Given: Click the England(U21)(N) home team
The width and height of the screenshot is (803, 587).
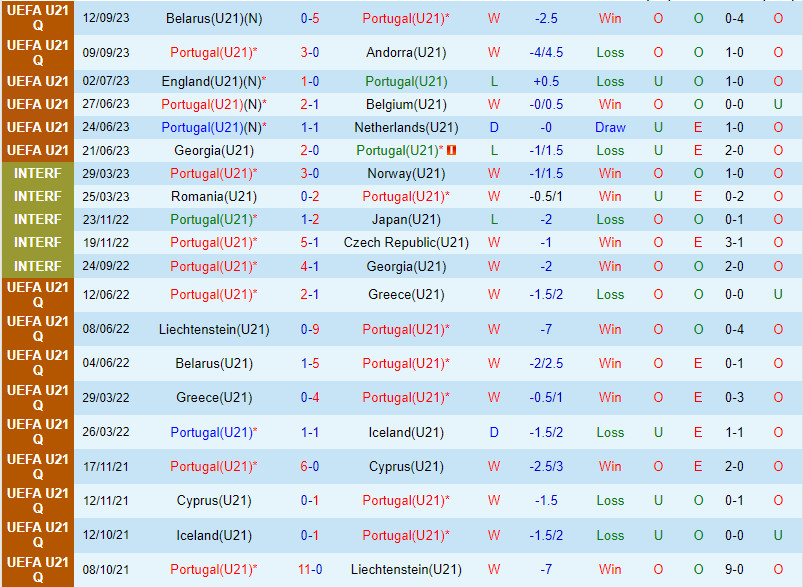Looking at the screenshot, I should [x=213, y=81].
